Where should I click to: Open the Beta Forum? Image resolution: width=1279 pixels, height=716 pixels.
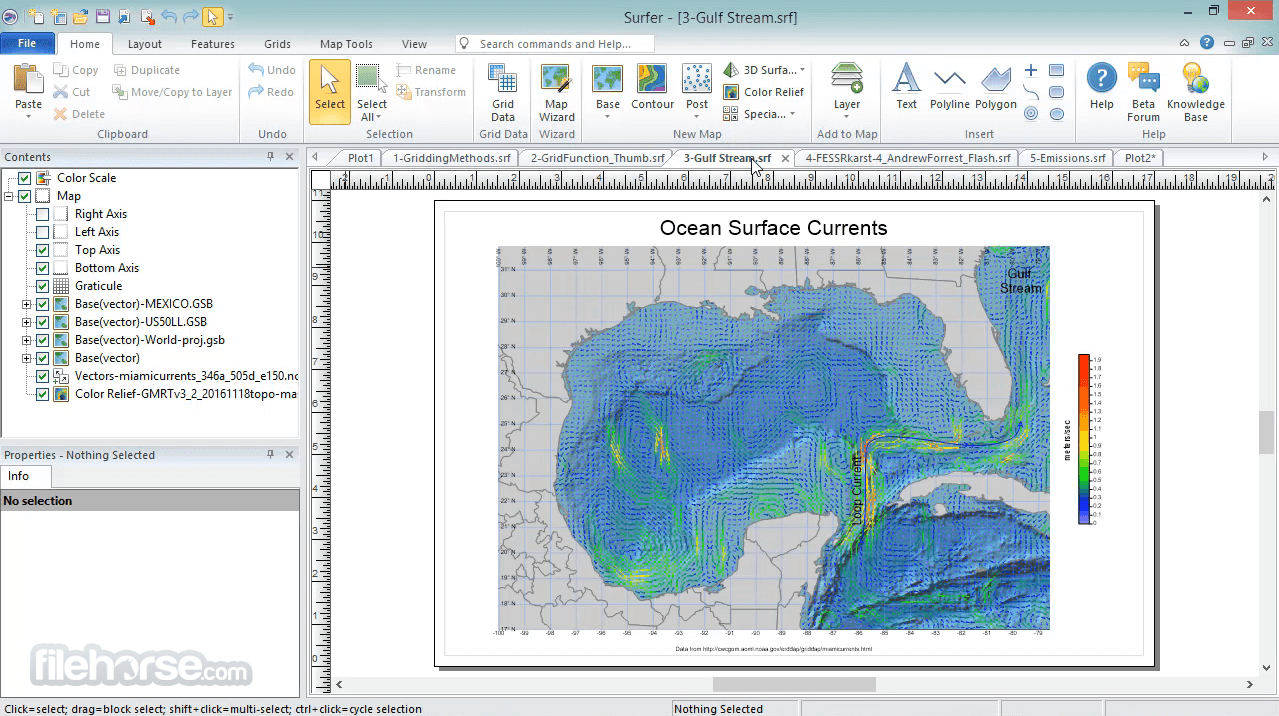tap(1144, 92)
